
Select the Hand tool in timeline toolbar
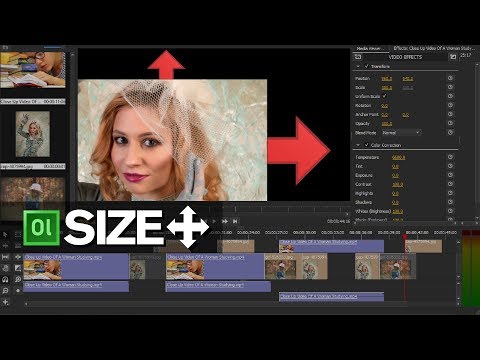click(x=5, y=268)
